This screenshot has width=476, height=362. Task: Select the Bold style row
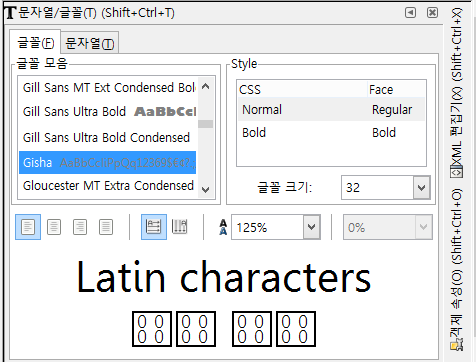pos(331,133)
